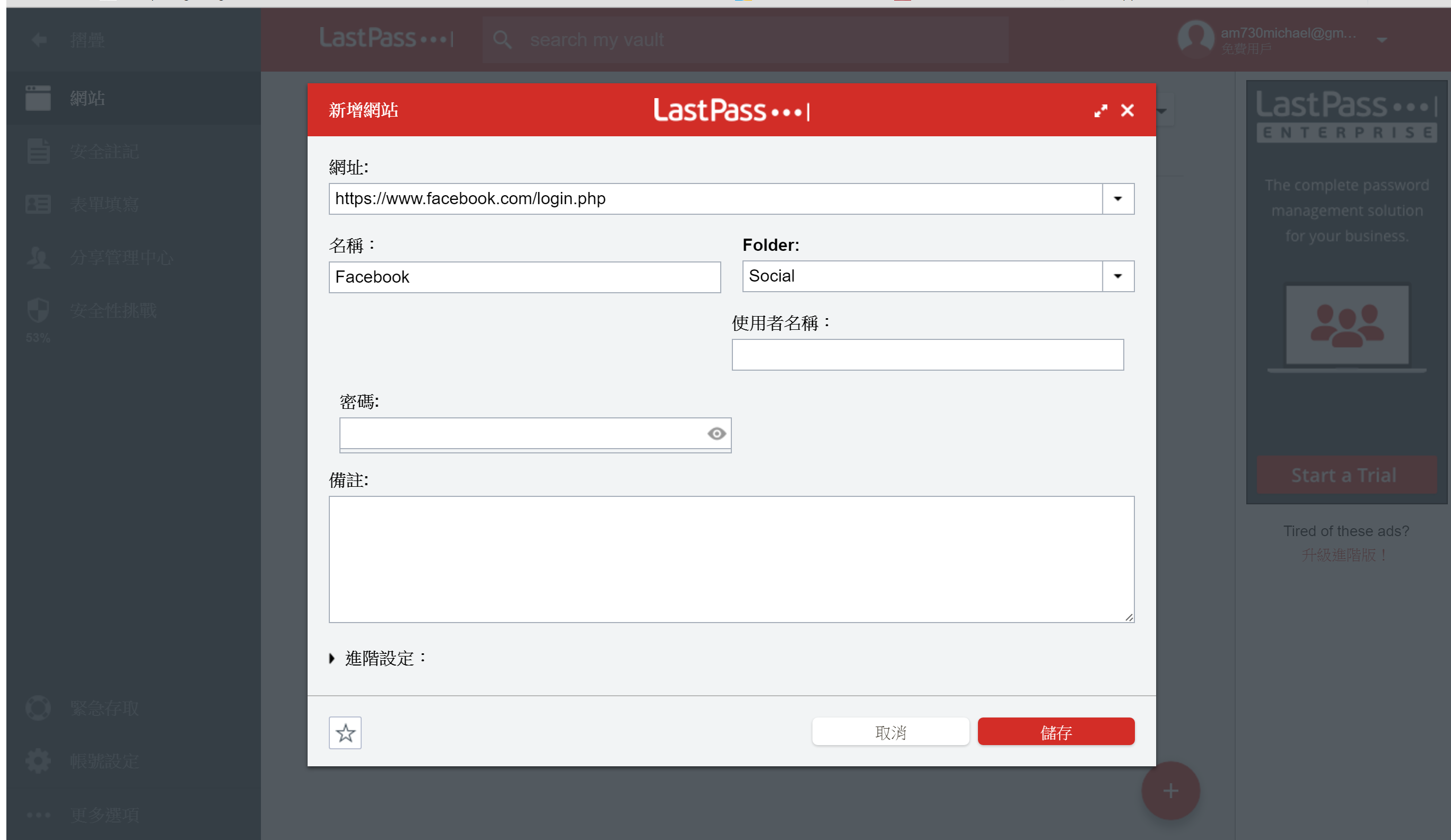Focus the 名稱 name field containing Facebook
The width and height of the screenshot is (1451, 840).
[x=525, y=277]
